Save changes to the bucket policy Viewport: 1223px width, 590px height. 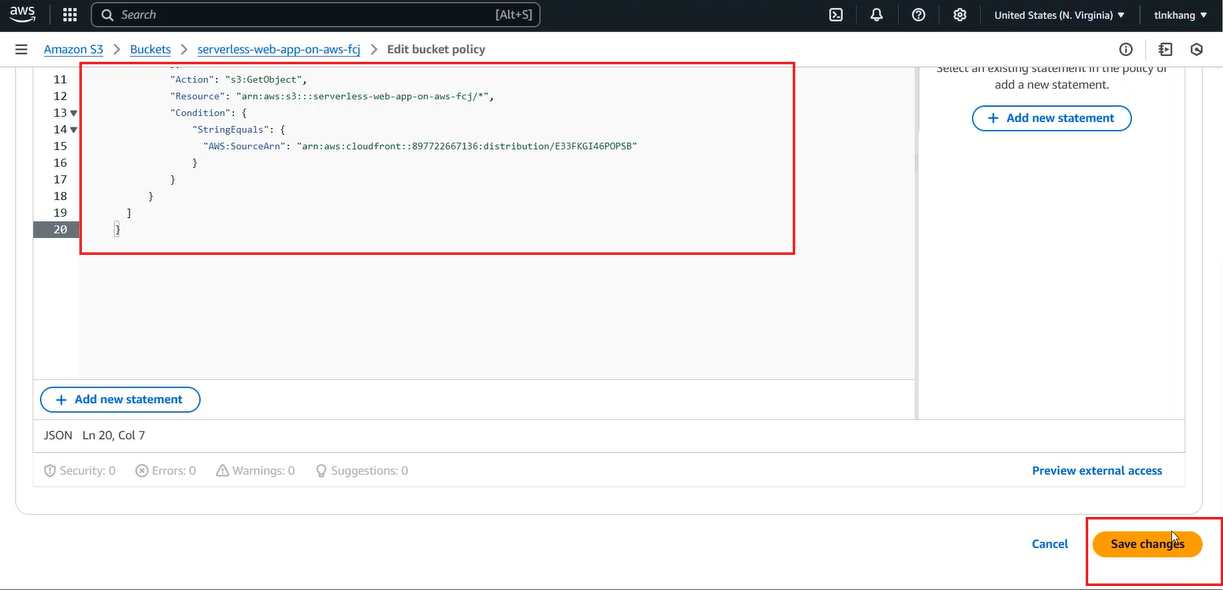(1147, 544)
